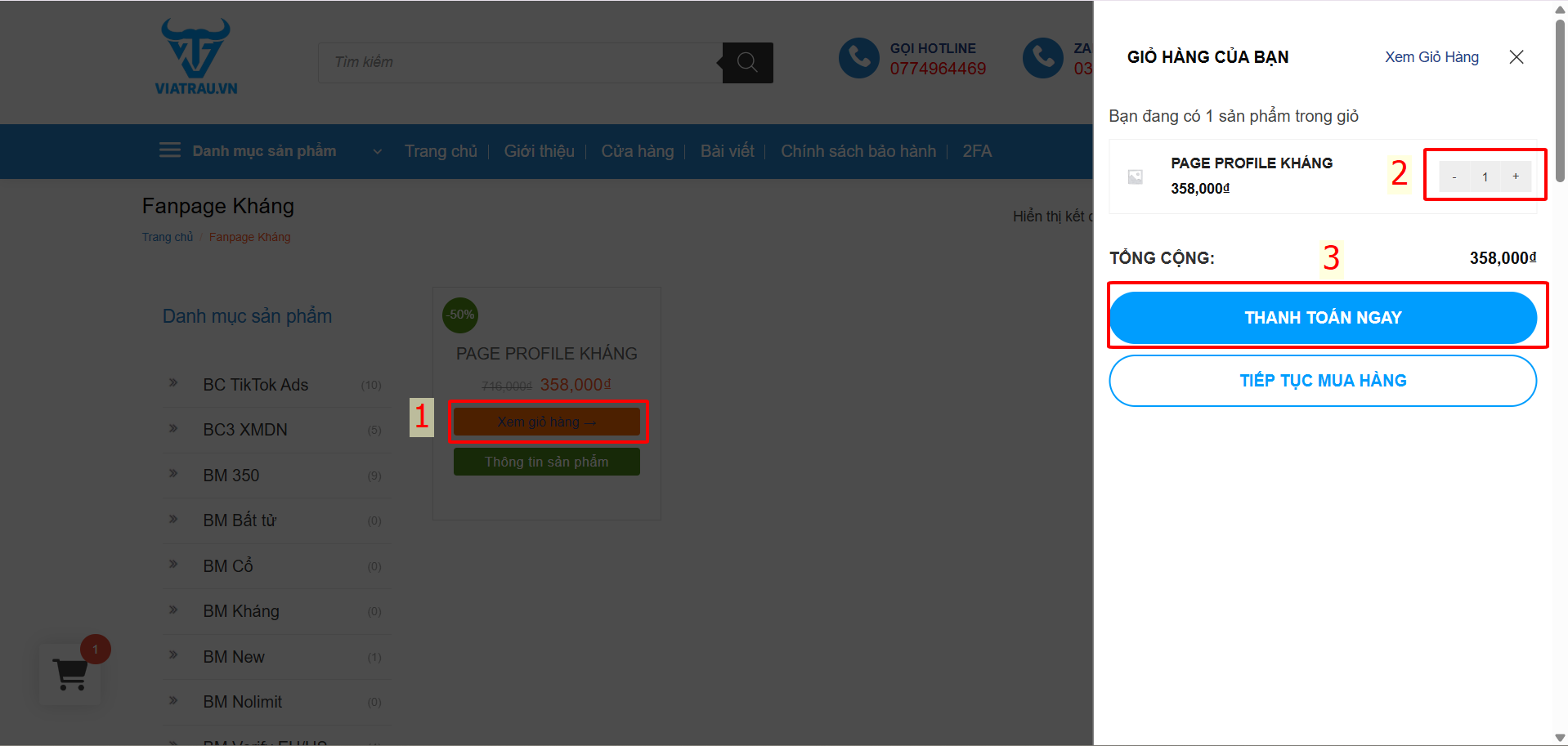Click the hamburger icon beside Danh mục
The width and height of the screenshot is (1568, 746).
170,150
